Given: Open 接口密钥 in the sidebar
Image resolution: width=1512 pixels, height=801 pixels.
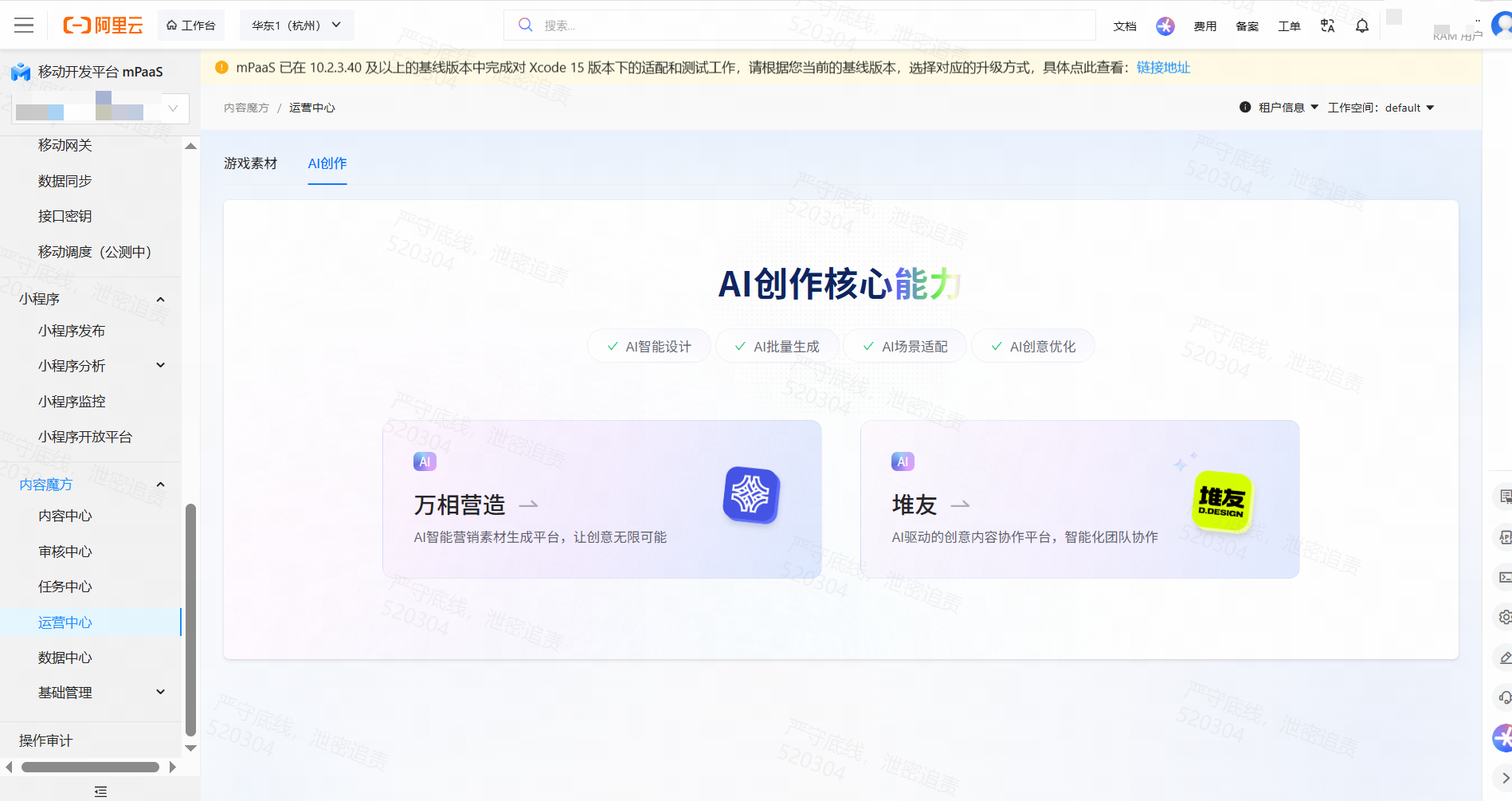Looking at the screenshot, I should pyautogui.click(x=65, y=216).
